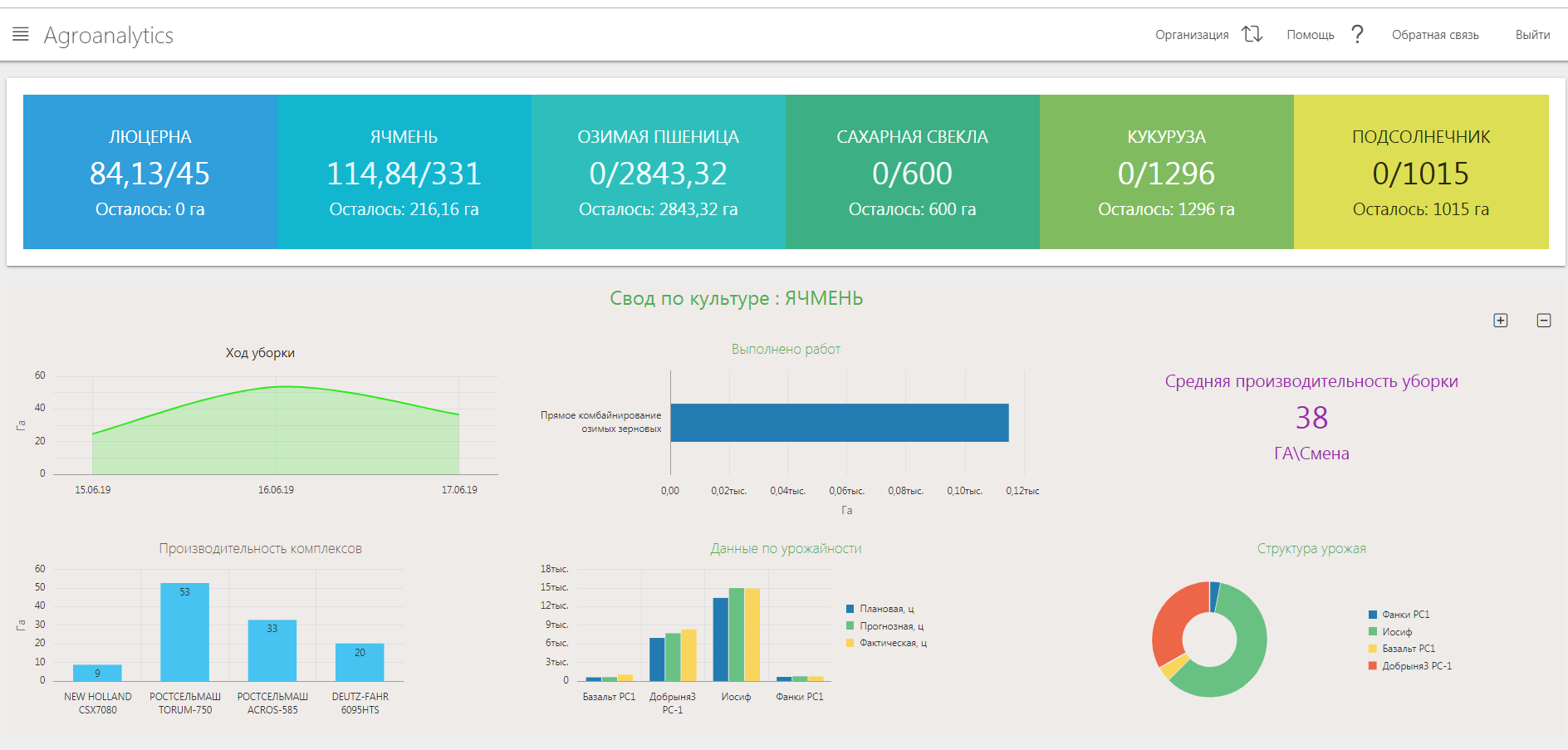Open the Помощь menu item

(1310, 35)
